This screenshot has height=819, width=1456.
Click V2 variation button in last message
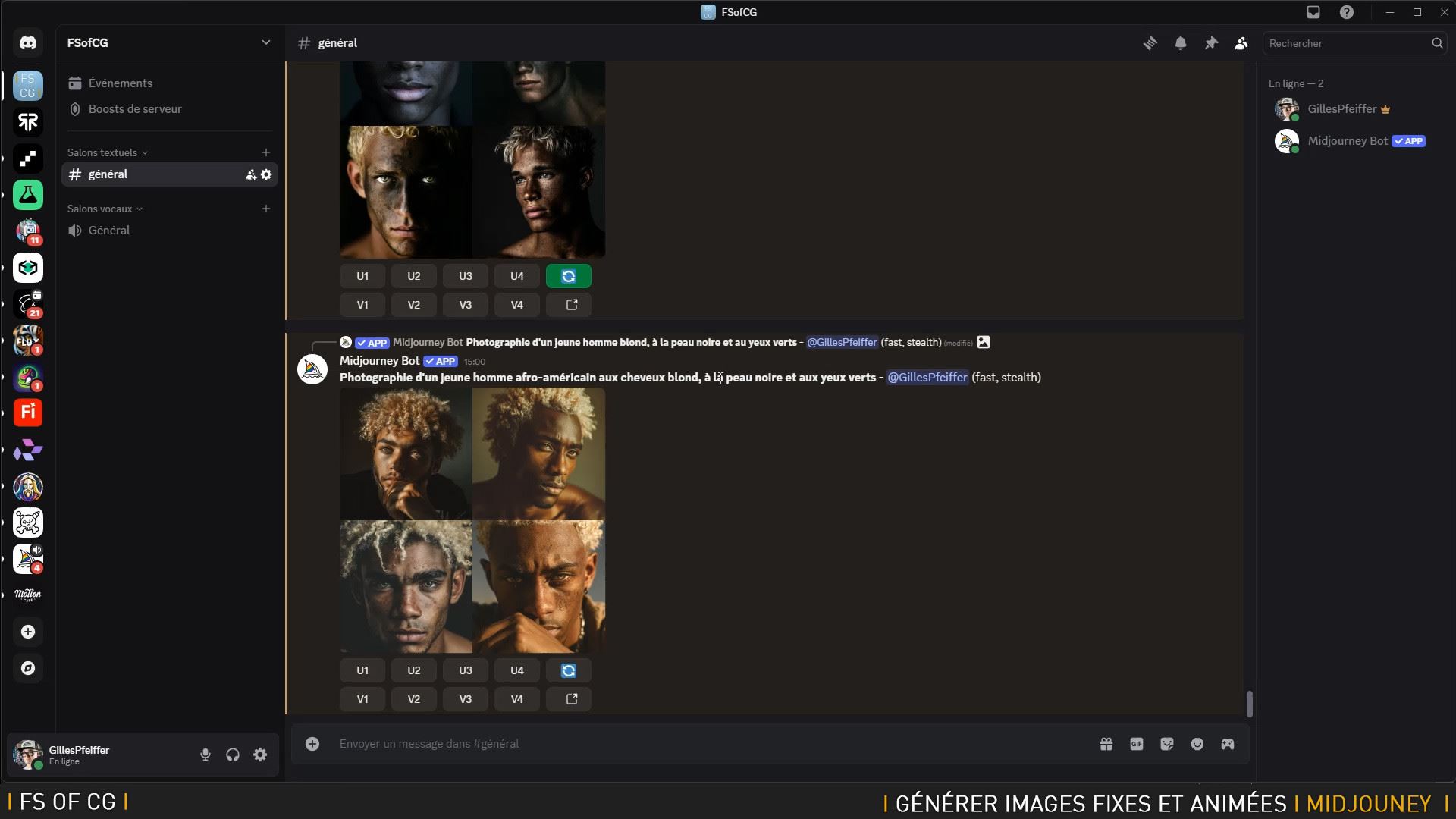[413, 699]
